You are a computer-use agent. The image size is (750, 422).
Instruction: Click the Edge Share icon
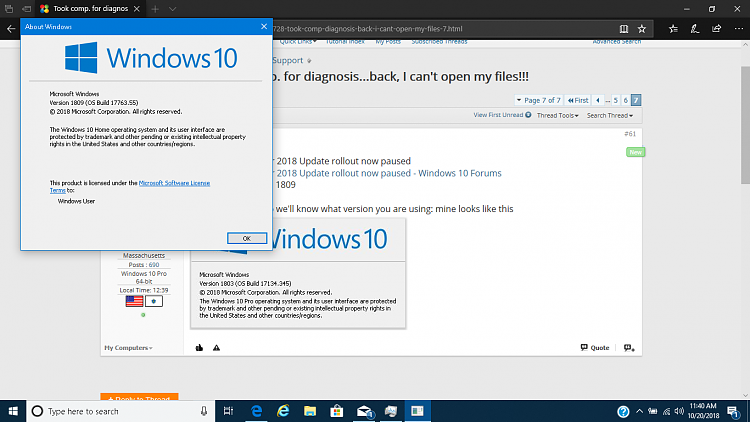click(717, 29)
